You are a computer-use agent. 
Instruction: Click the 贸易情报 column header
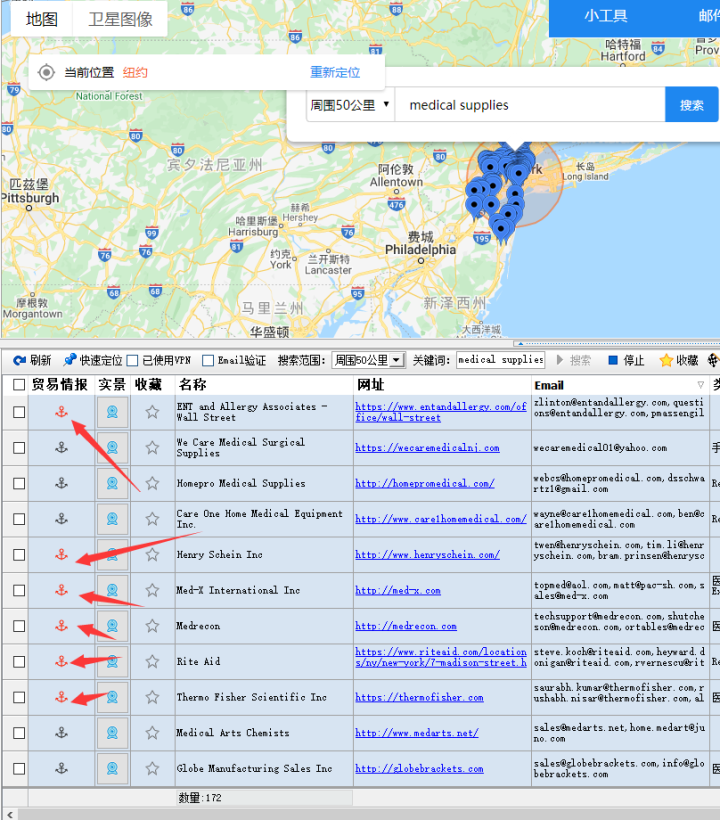coord(60,385)
